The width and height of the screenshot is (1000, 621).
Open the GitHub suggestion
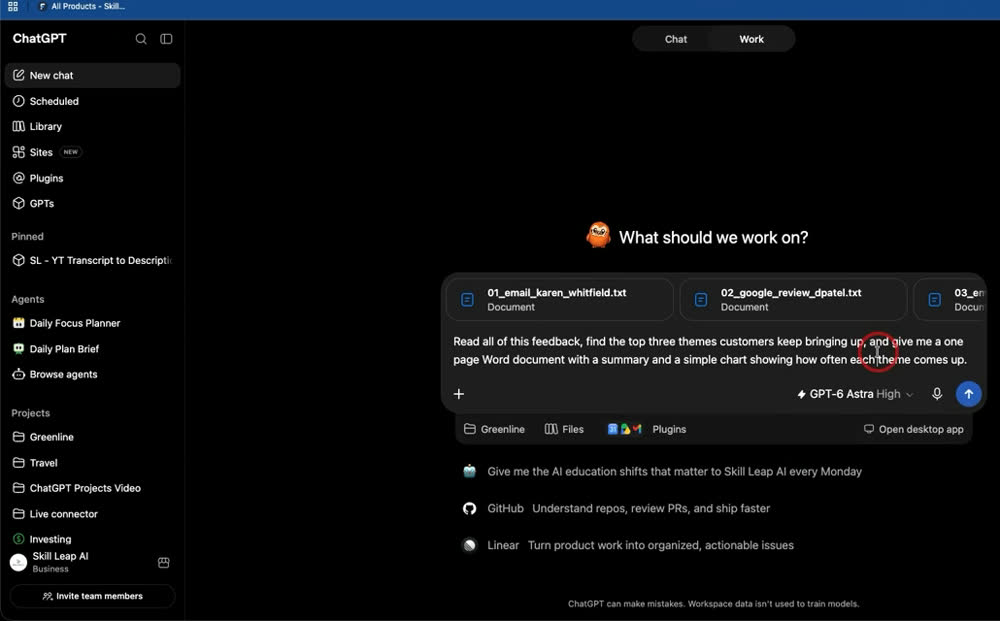[616, 508]
